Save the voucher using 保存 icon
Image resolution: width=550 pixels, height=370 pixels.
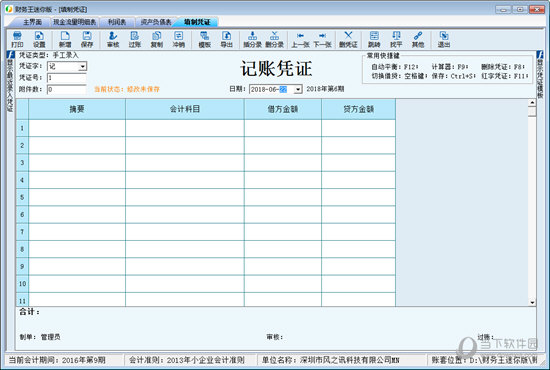[87, 39]
